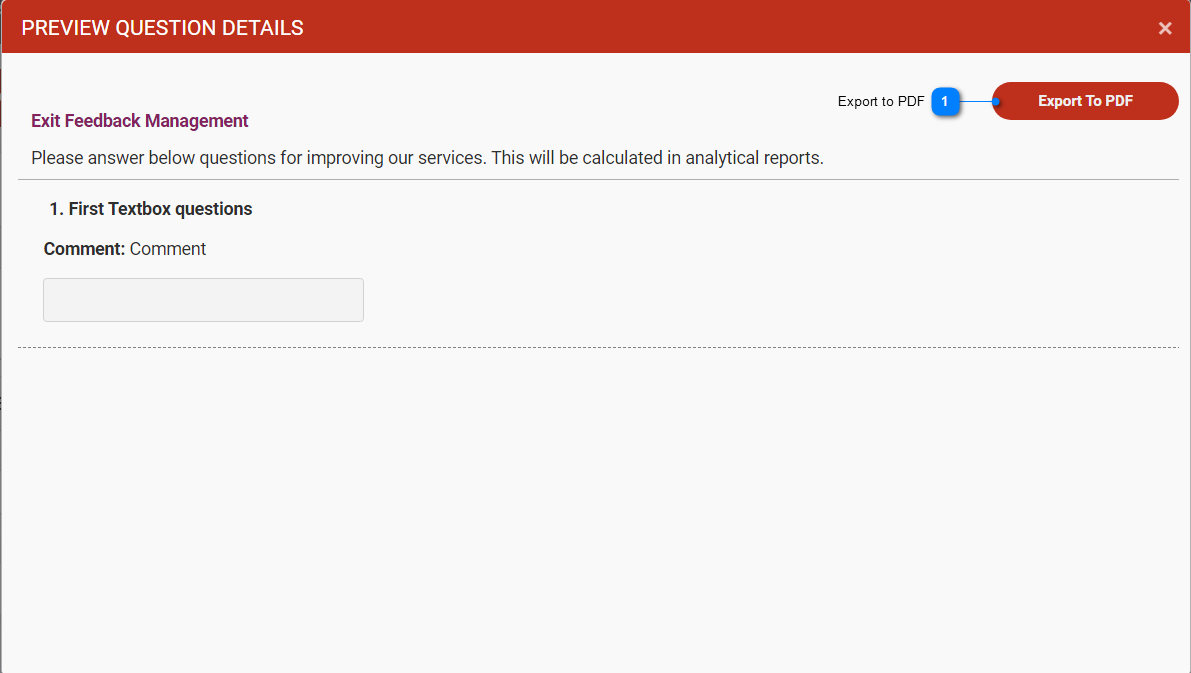This screenshot has width=1191, height=673.
Task: Focus the Comment text input box
Action: [203, 300]
